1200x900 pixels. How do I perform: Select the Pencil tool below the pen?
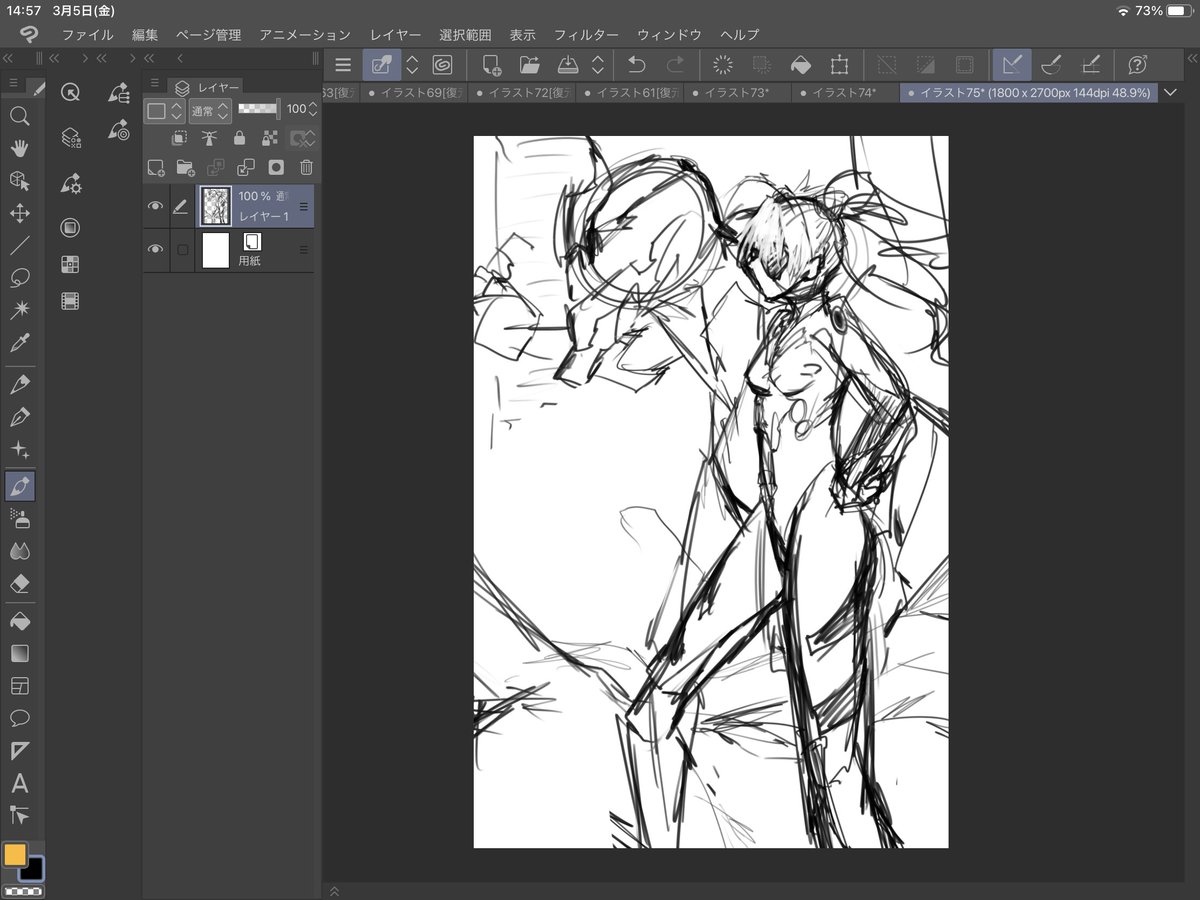pyautogui.click(x=19, y=417)
